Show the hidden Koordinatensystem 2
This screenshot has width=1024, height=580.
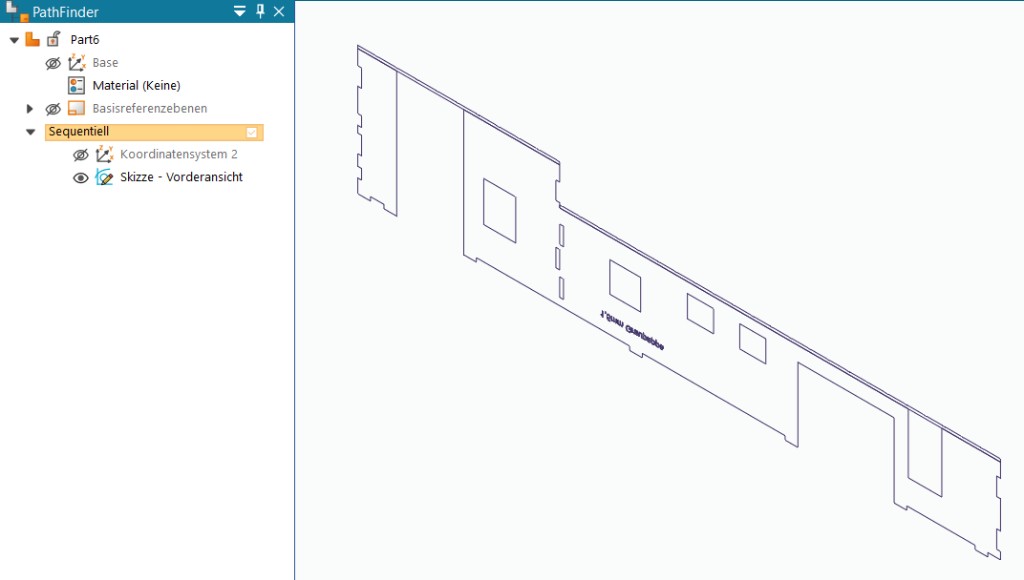point(80,155)
